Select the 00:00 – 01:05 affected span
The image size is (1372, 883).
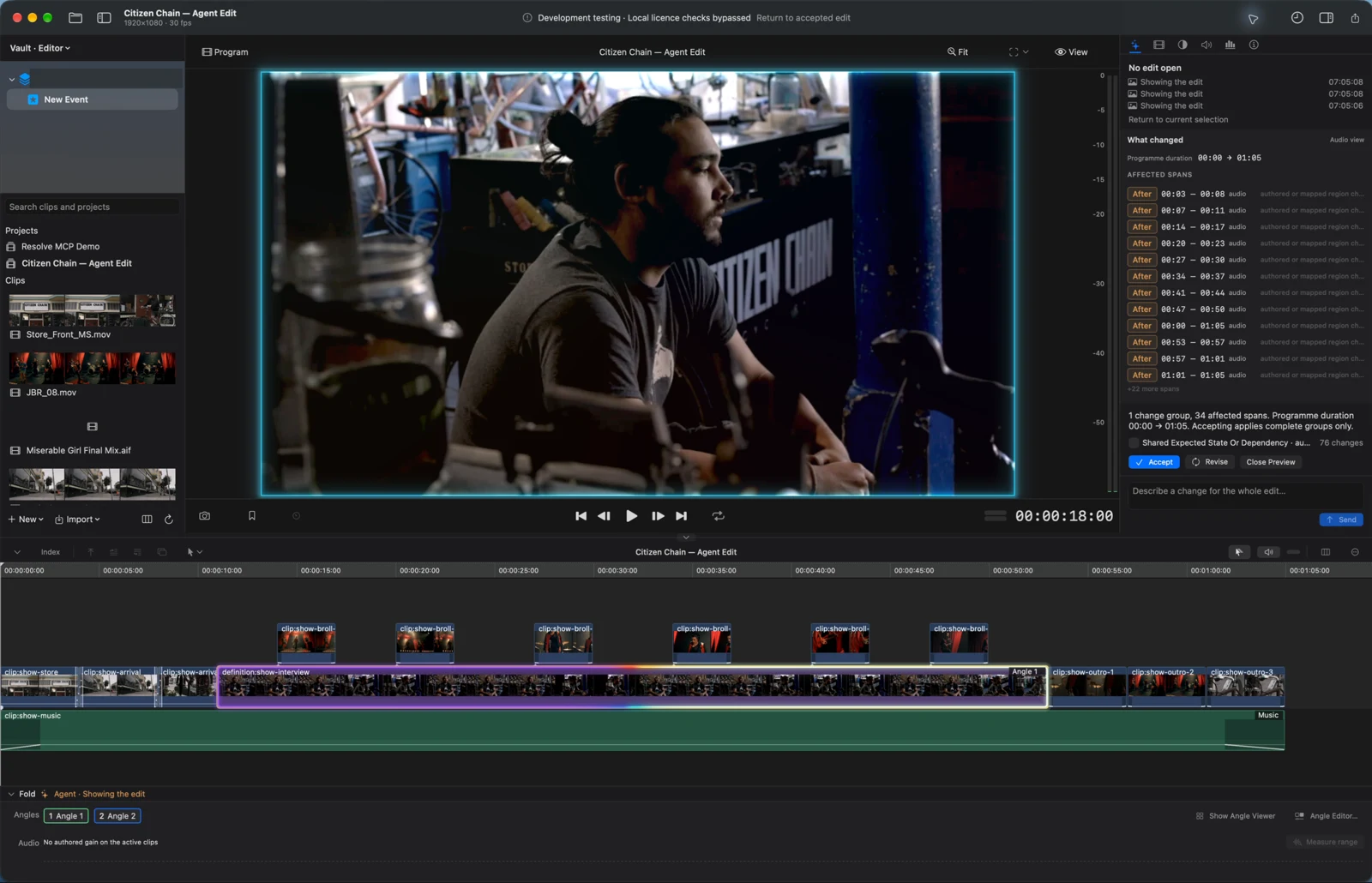coord(1245,326)
